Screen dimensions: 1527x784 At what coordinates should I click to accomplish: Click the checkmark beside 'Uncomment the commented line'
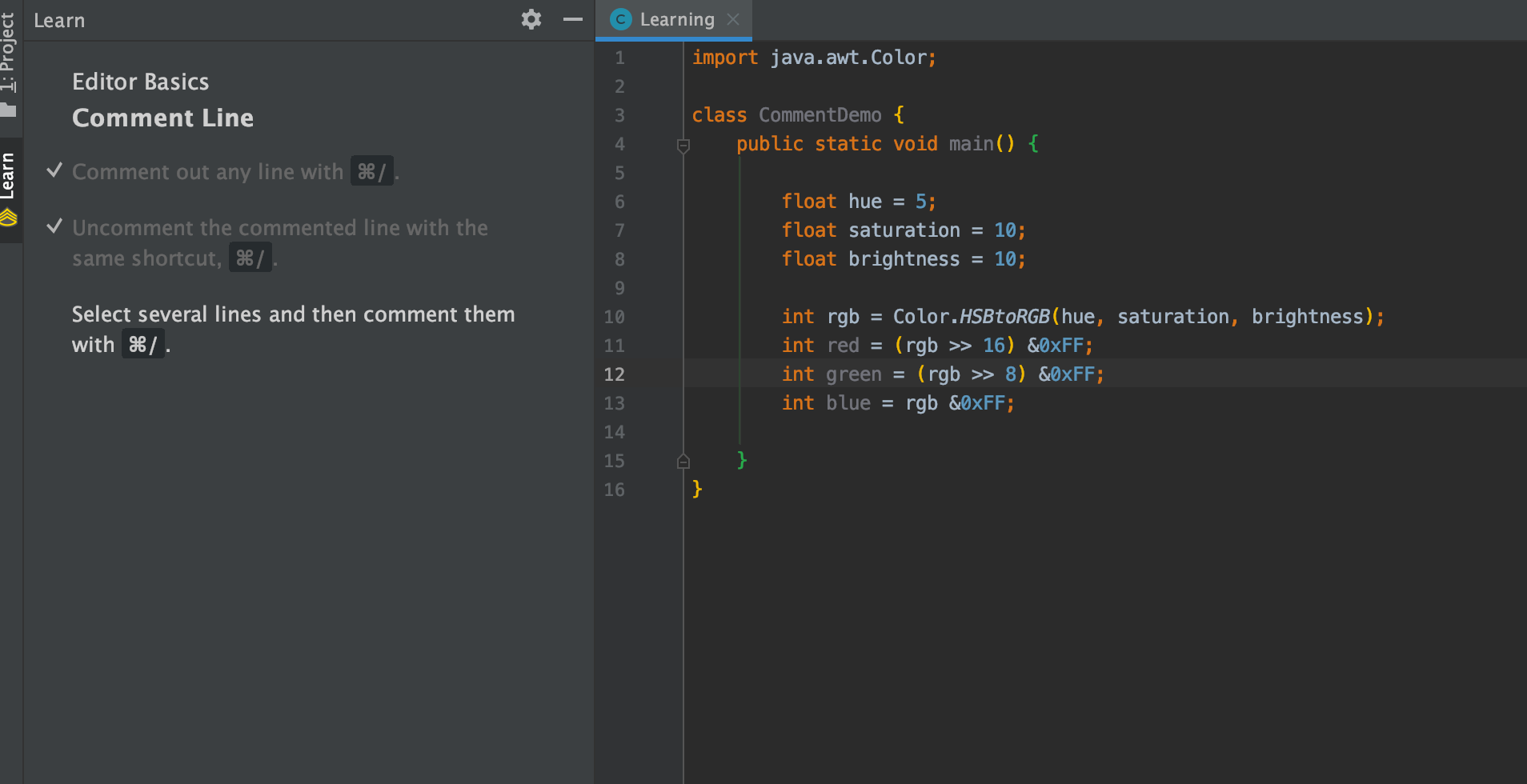coord(54,226)
